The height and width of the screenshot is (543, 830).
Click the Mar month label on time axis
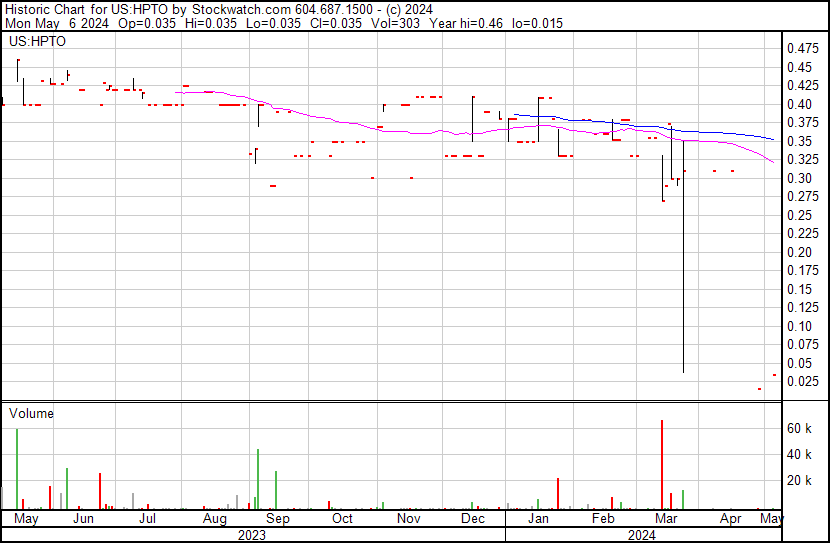[666, 519]
